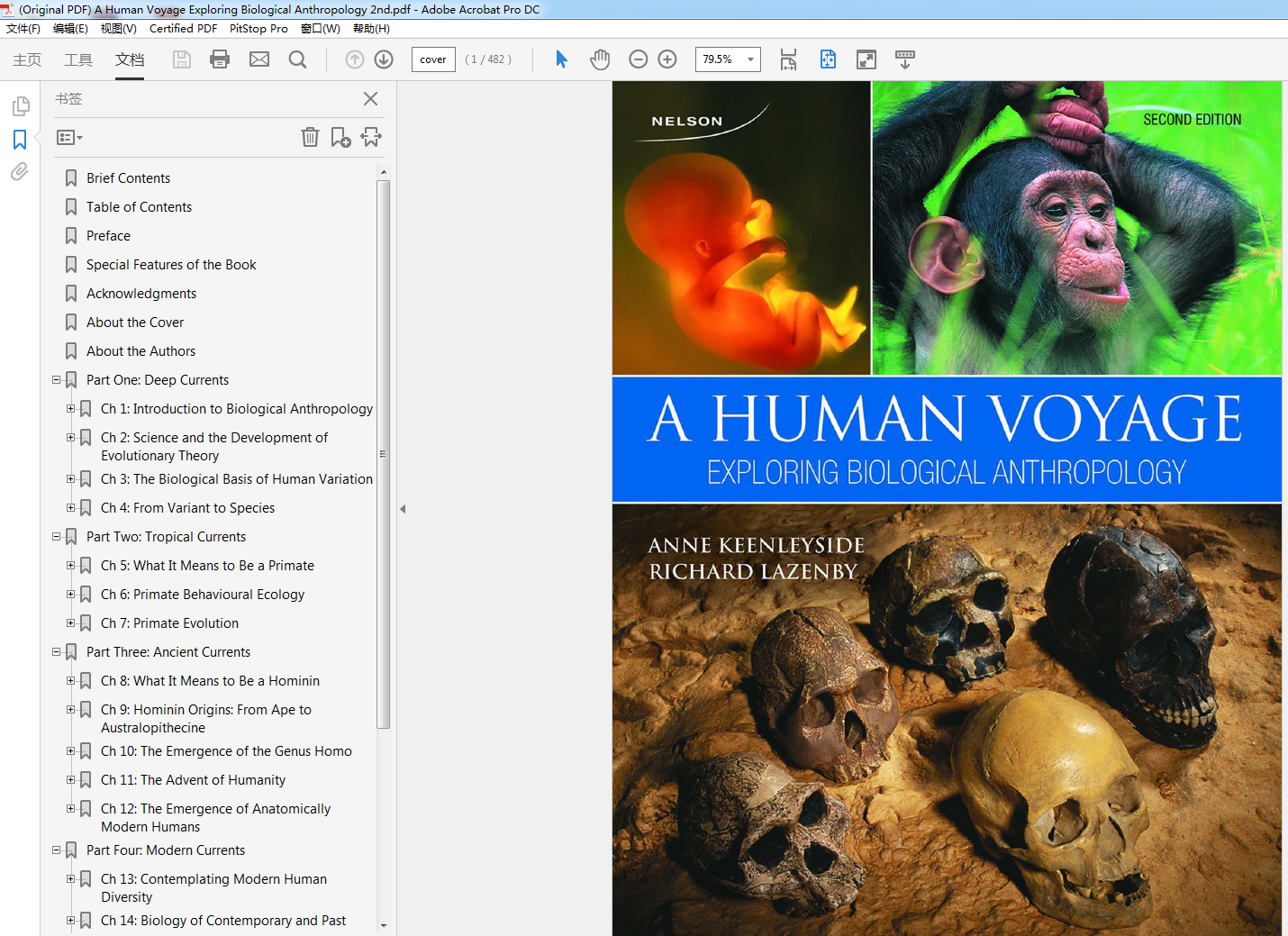Collapse Part Three: Ancient Currents
This screenshot has width=1288, height=936.
(56, 652)
